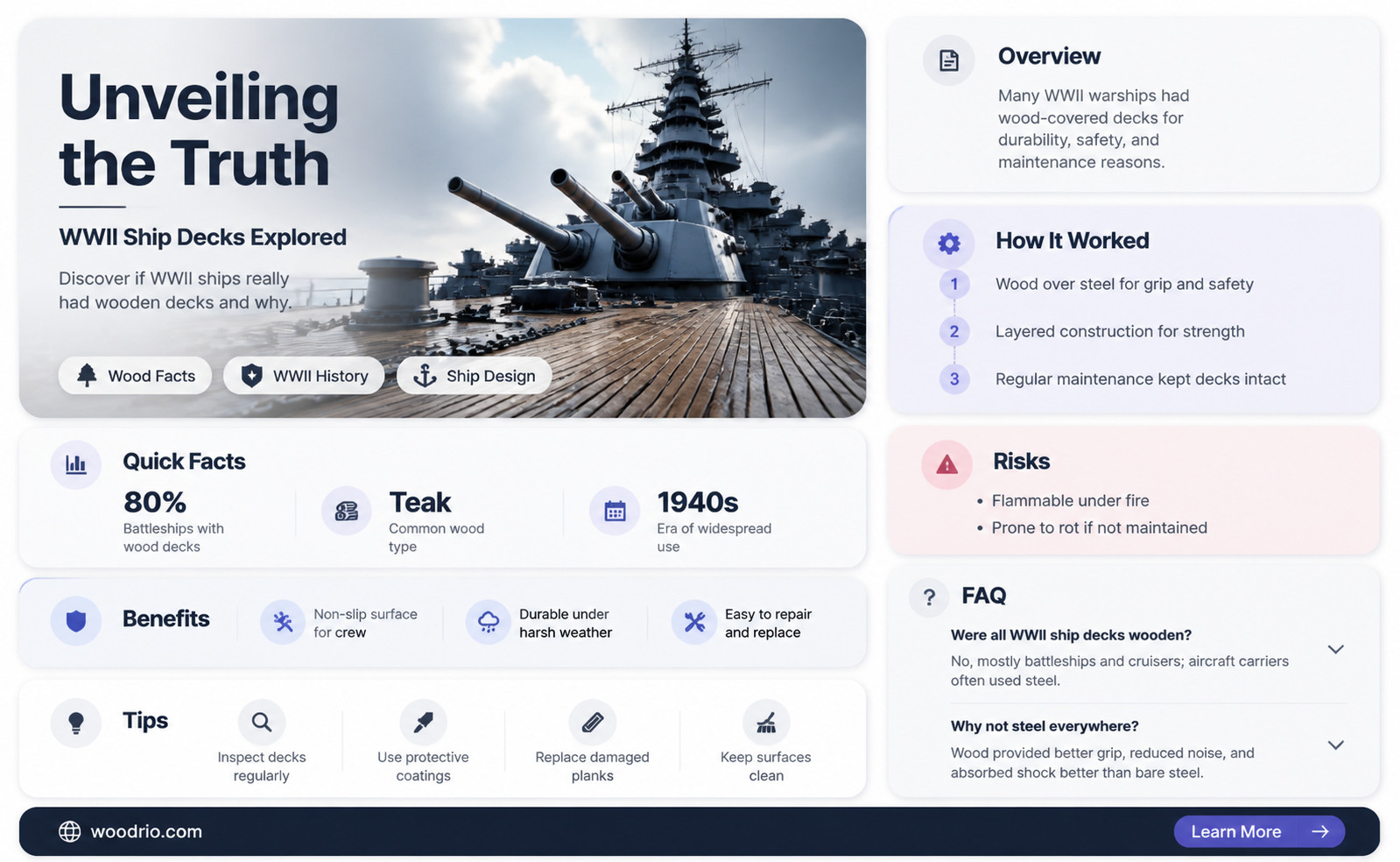Click 'Replace damaged planks' tip text
The width and height of the screenshot is (1400, 862).
coord(592,767)
